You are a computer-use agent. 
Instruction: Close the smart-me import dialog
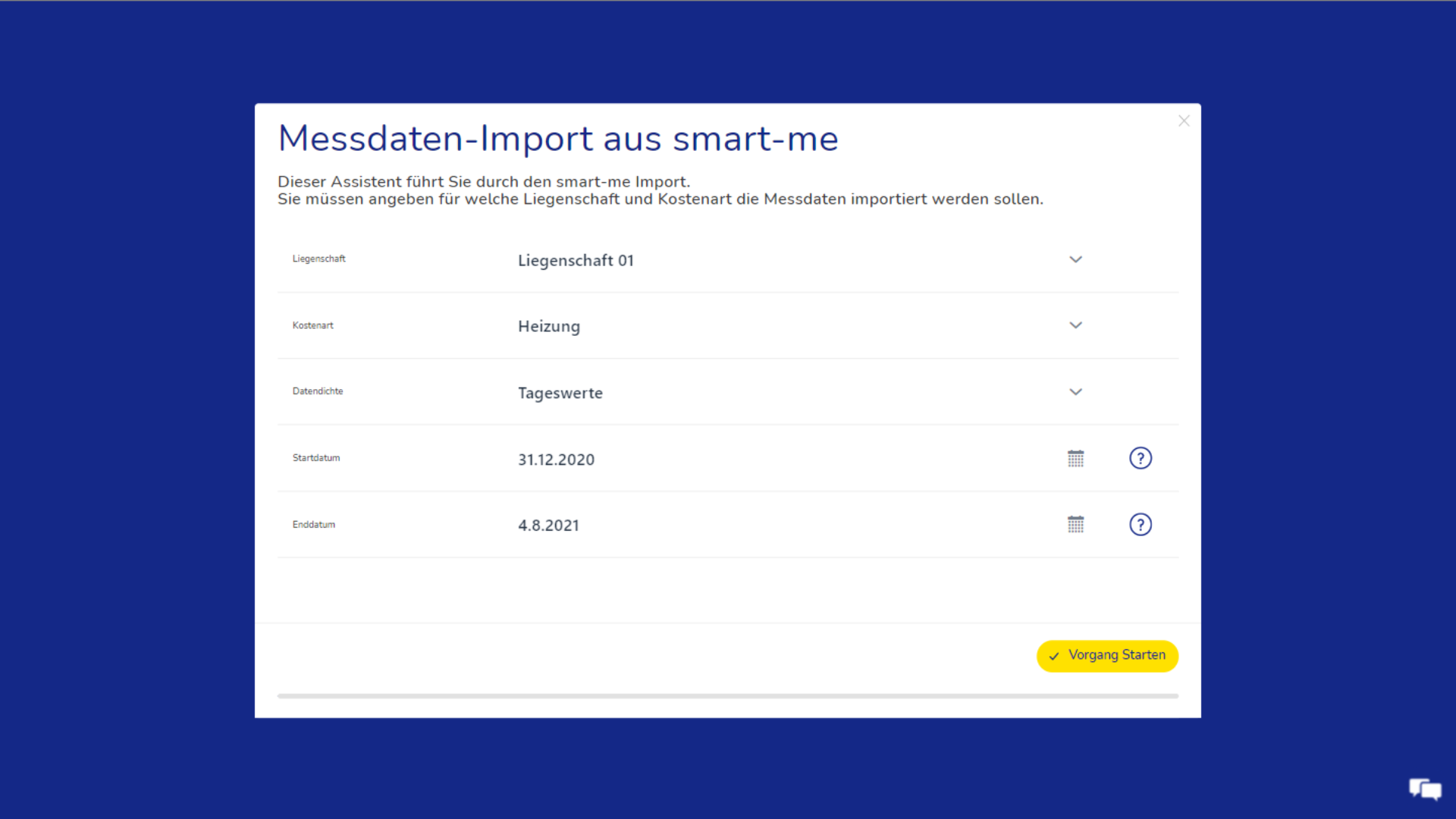coord(1184,121)
